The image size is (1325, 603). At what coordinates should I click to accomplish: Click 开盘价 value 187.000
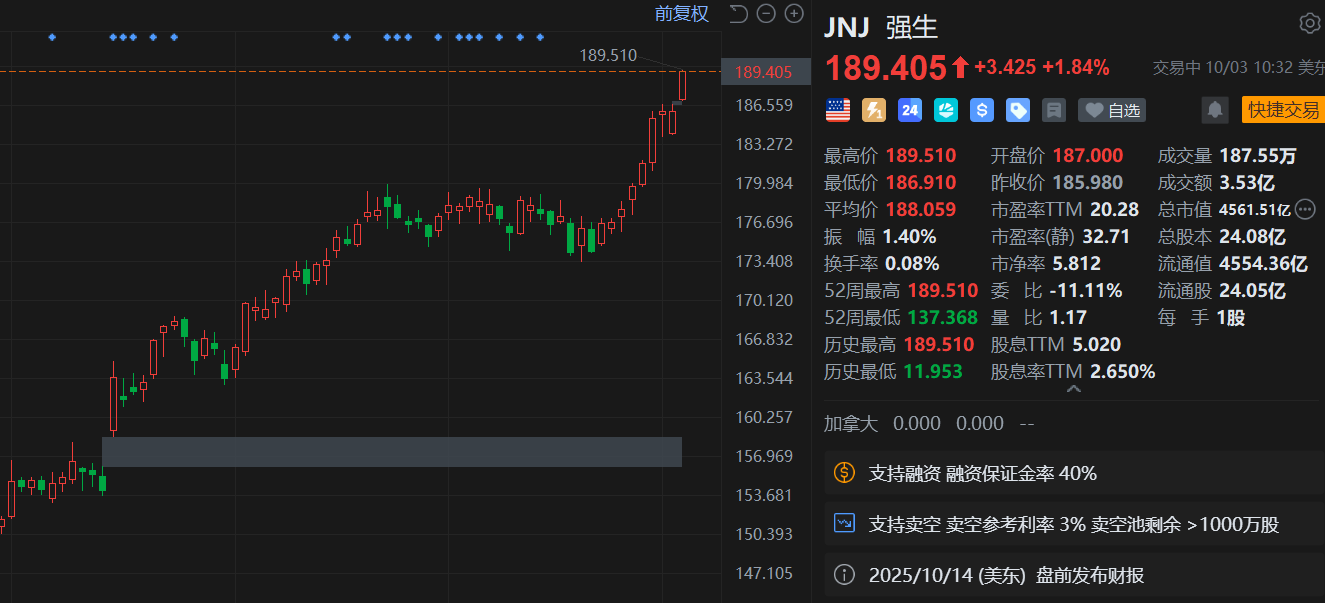pos(1086,156)
